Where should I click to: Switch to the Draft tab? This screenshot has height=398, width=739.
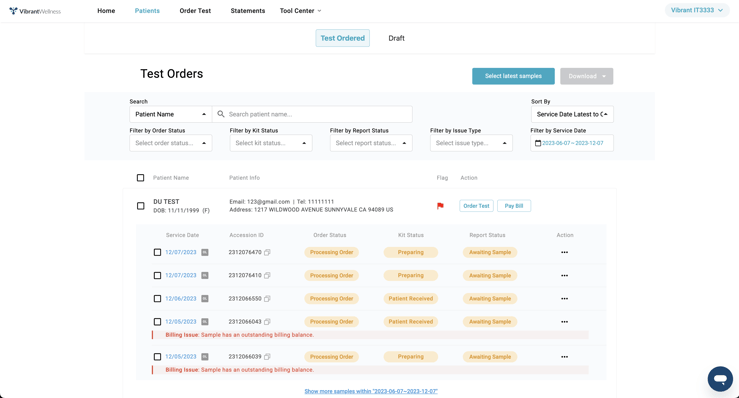[x=396, y=38]
